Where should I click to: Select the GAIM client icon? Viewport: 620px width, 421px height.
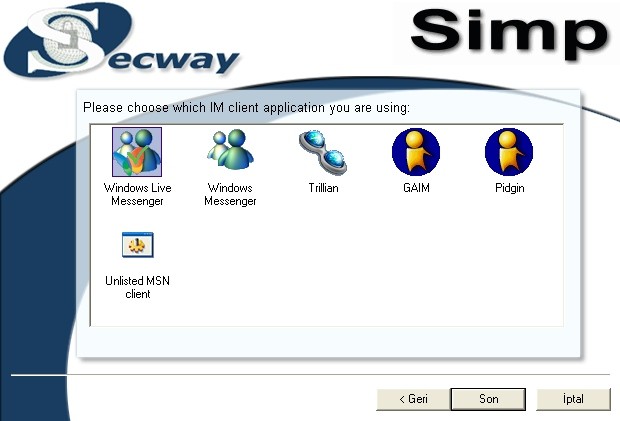pos(416,152)
